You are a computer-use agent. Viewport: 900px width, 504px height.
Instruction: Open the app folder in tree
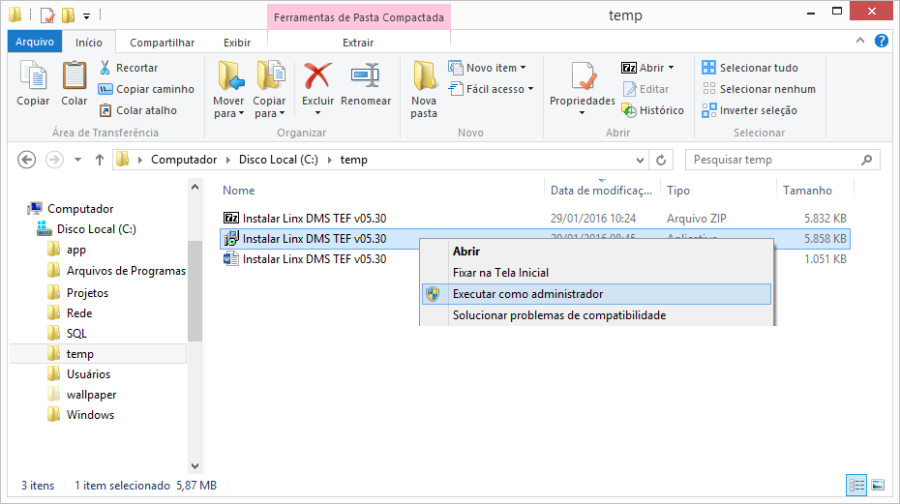(67, 250)
